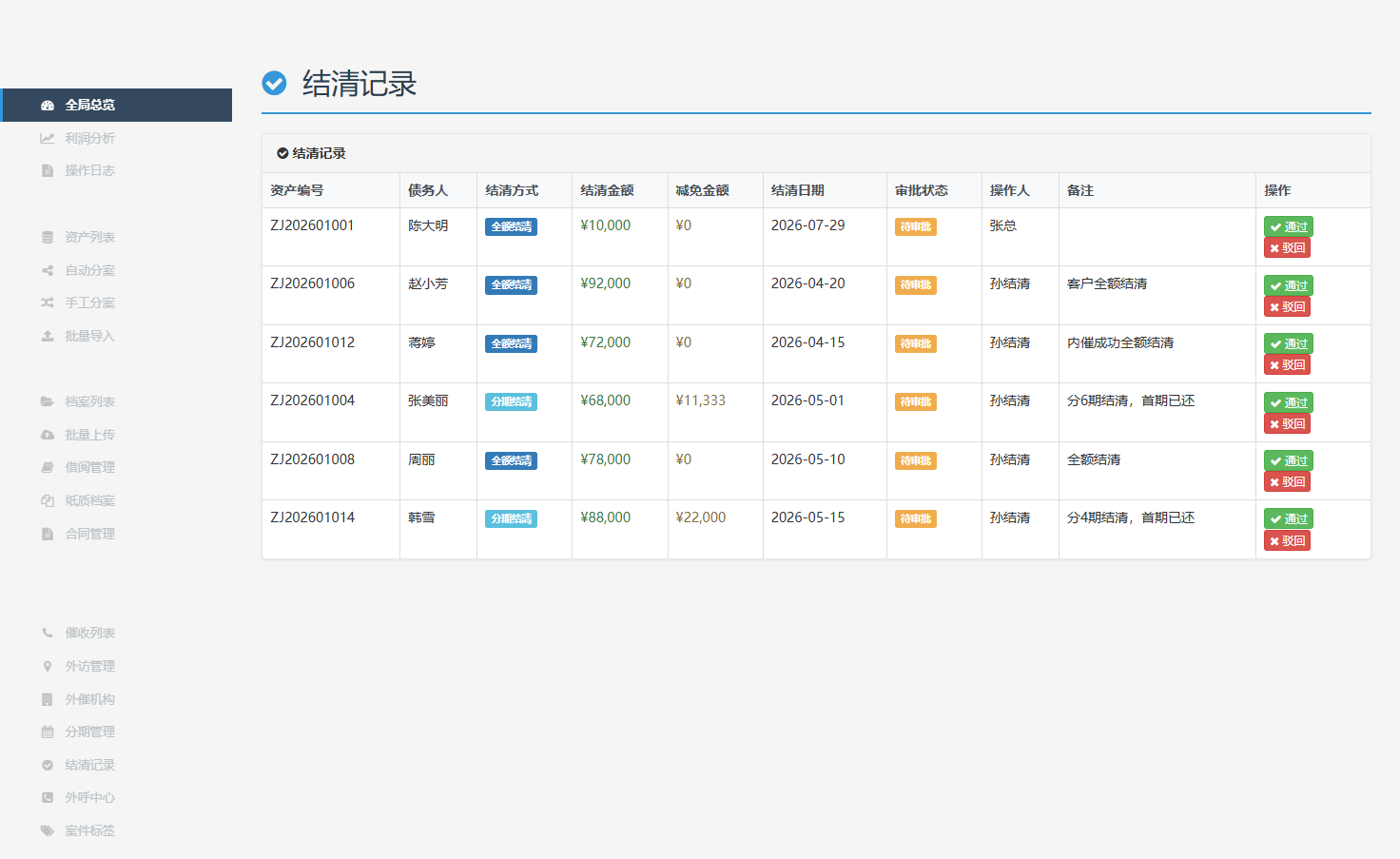Image resolution: width=1400 pixels, height=859 pixels.
Task: Click the copy icon for 纸质档案
Action: coord(48,500)
